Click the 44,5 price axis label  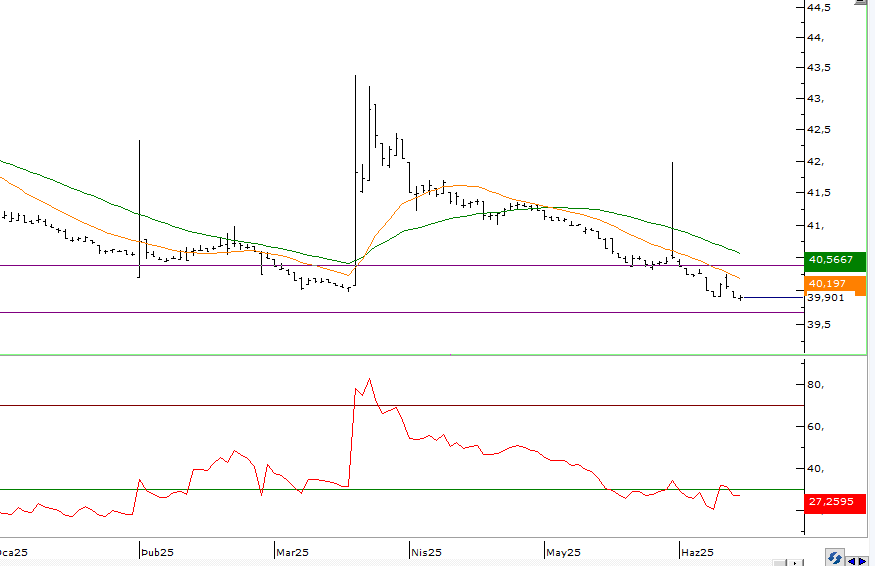pos(819,8)
